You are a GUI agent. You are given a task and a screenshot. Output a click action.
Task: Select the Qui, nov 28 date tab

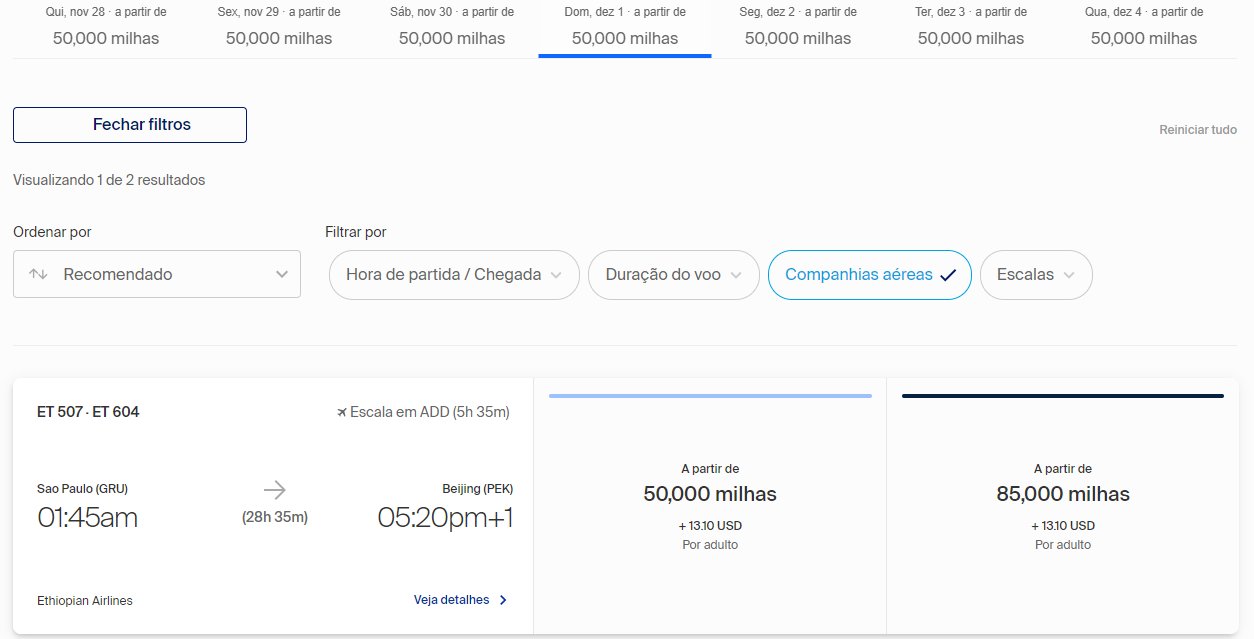pos(106,27)
